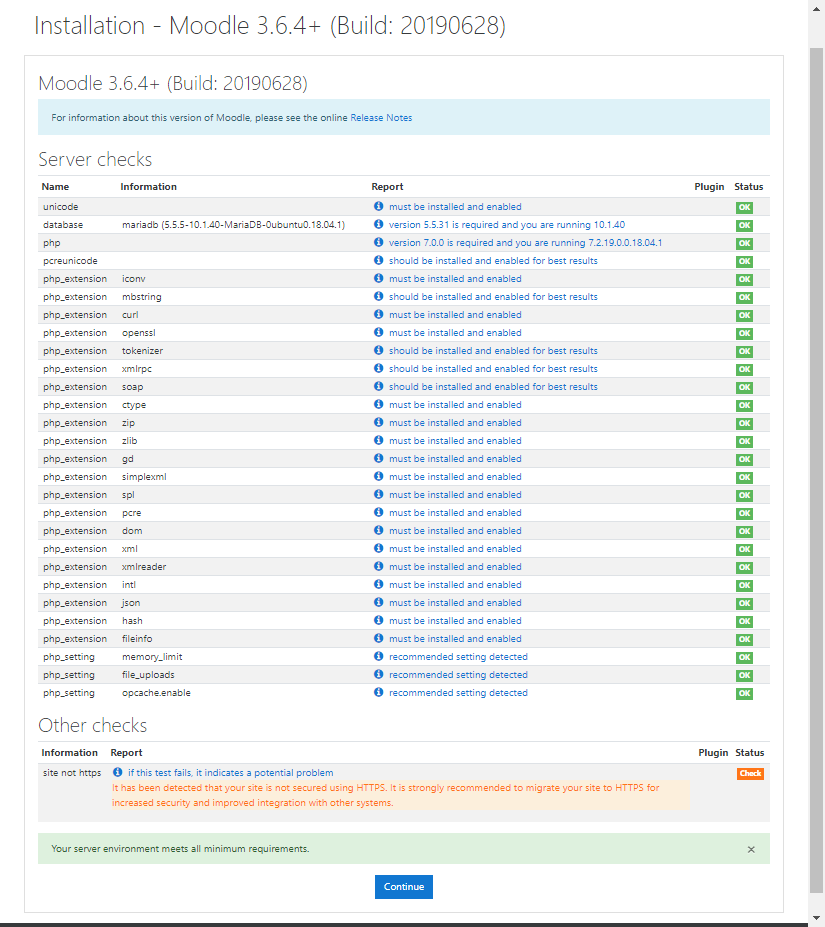The image size is (825, 927).
Task: Click the 'pcreunicode' name cell
Action: (x=70, y=261)
